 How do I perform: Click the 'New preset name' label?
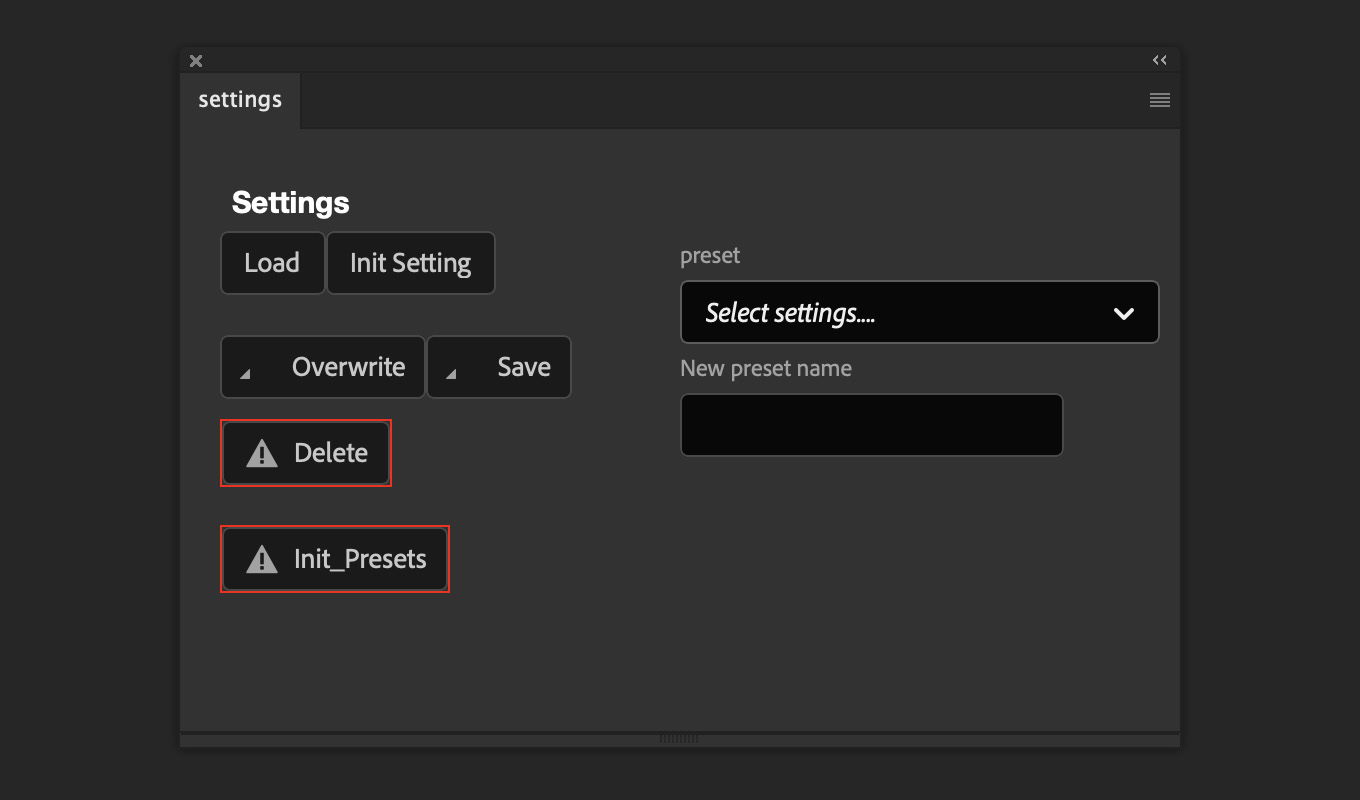766,369
